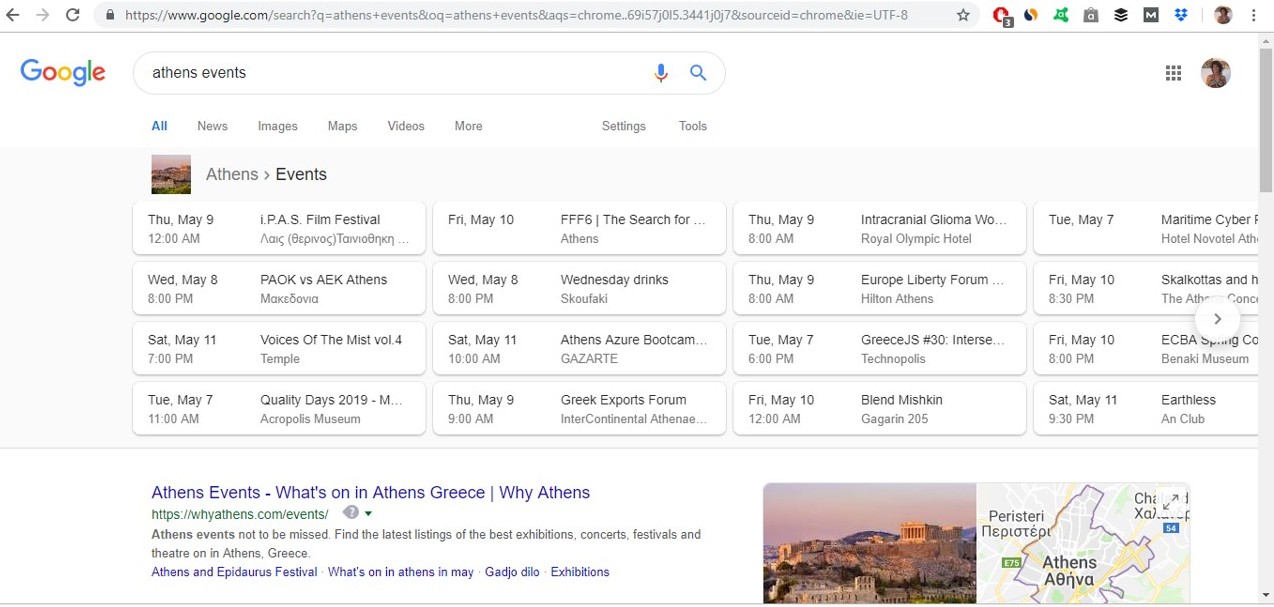Open search Settings menu
1274x607 pixels.
click(x=624, y=126)
